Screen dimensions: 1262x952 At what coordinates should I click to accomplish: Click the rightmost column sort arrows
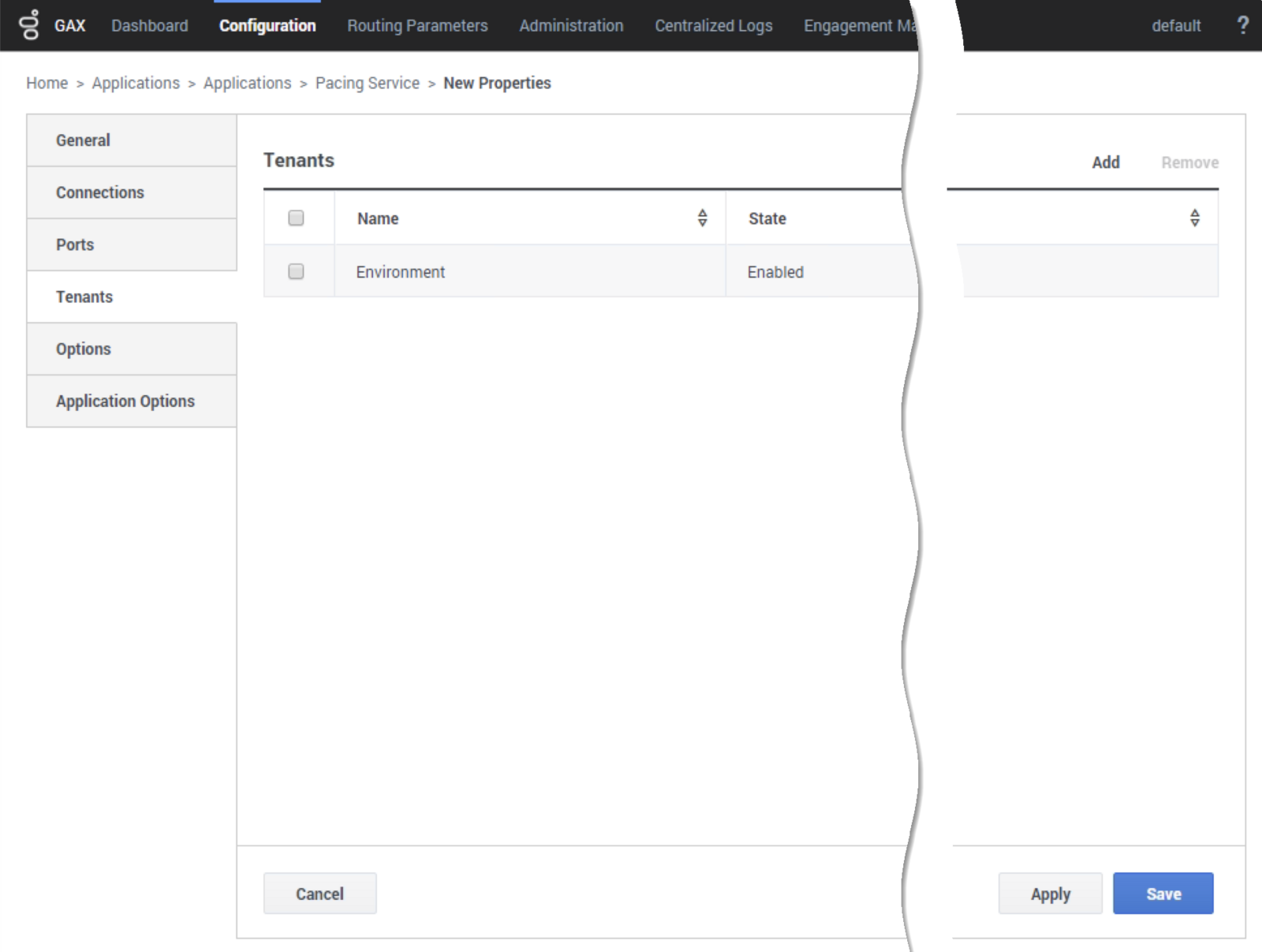pyautogui.click(x=1195, y=218)
